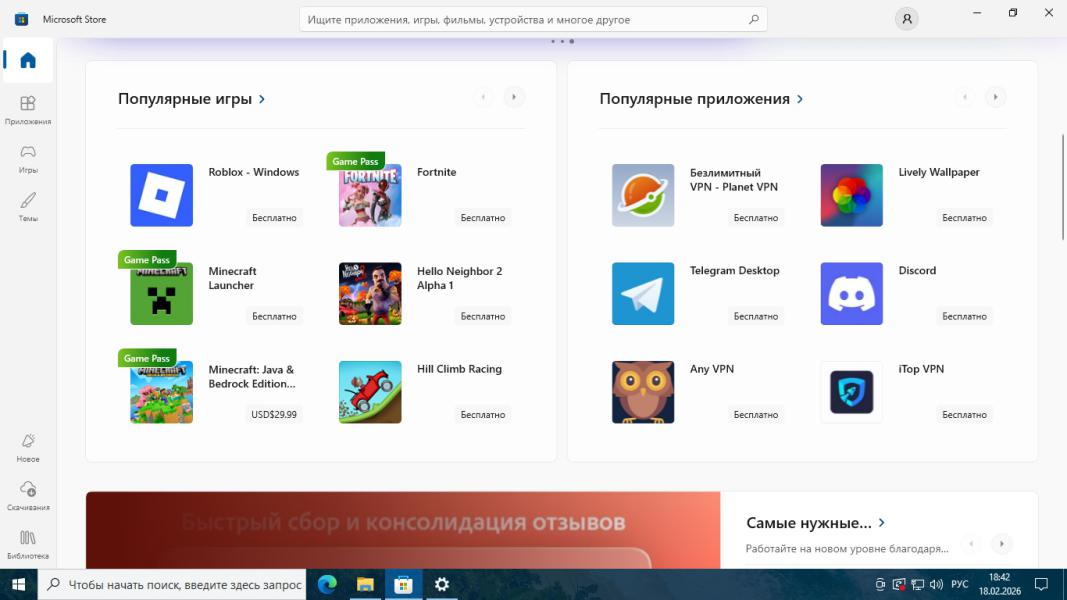Open the Home page in sidebar
Image resolution: width=1067 pixels, height=600 pixels.
(x=28, y=61)
